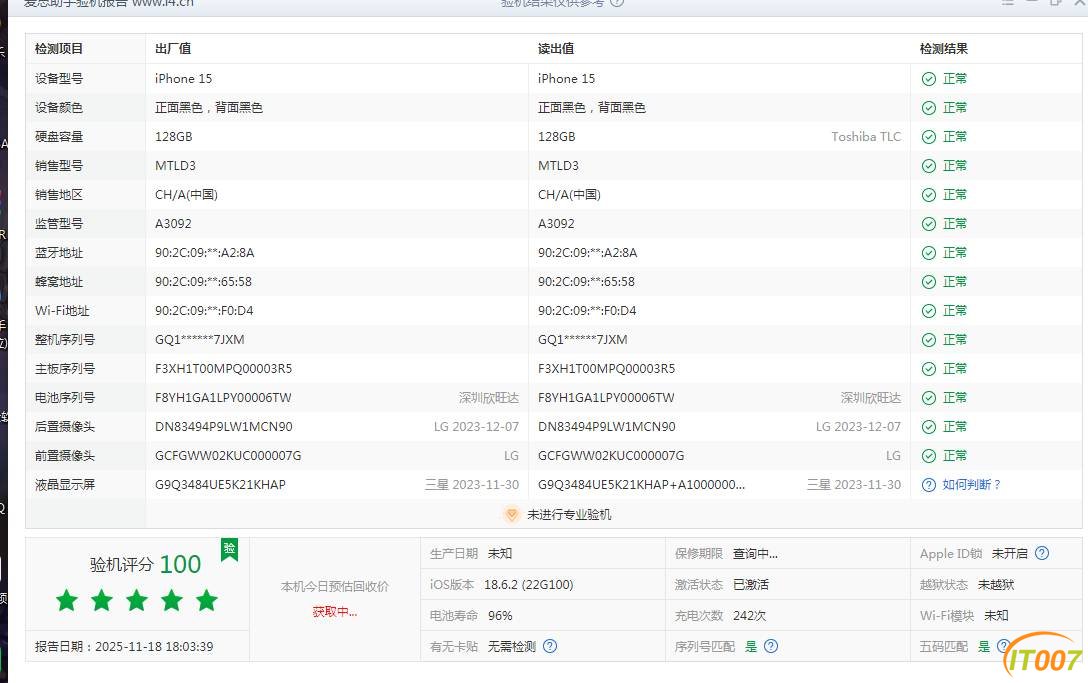Click 报告日期：2025-11-18 18:03:39
Viewport: 1088px width, 683px height.
[124, 646]
